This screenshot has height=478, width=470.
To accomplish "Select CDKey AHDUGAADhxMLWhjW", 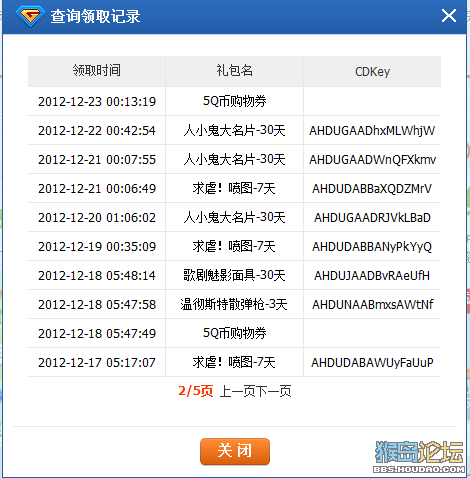I will [372, 131].
